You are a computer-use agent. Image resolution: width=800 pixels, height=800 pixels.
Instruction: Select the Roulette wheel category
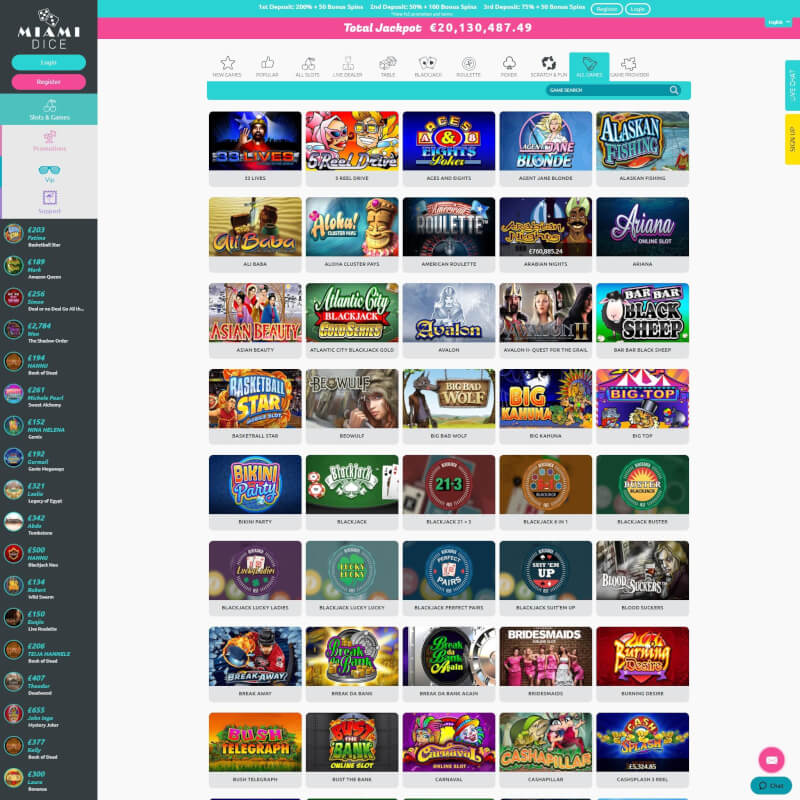(468, 66)
